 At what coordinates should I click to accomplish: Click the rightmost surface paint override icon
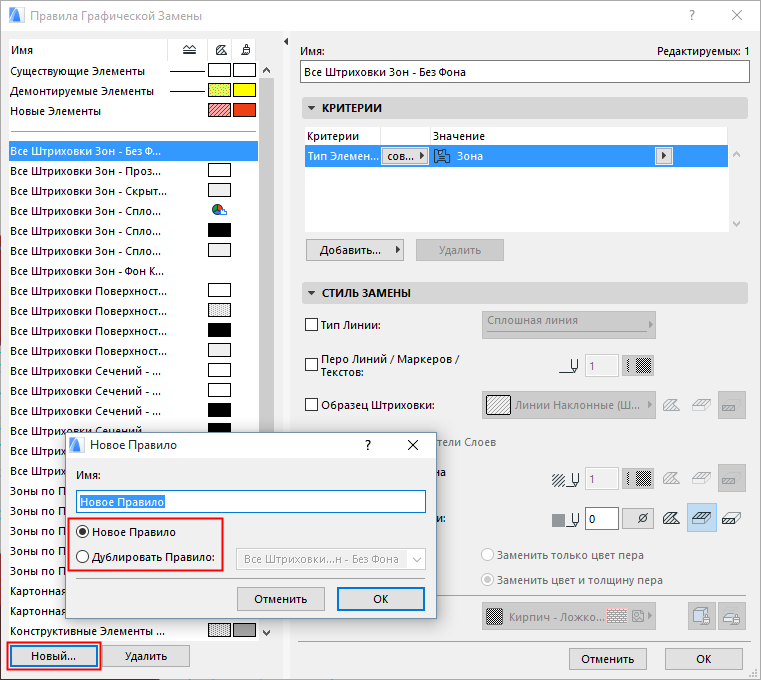731,616
